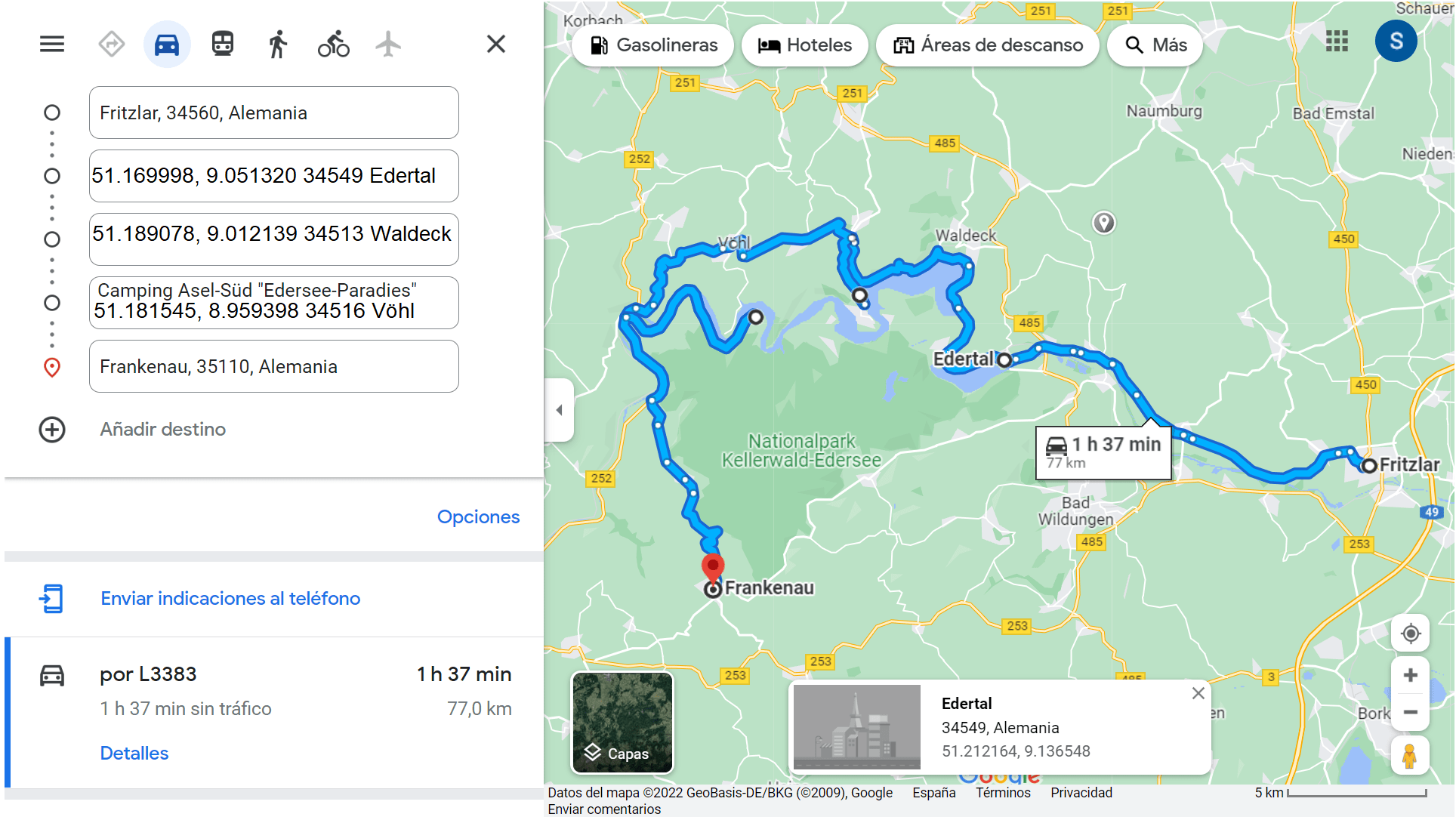Select the flights travel mode

[388, 44]
